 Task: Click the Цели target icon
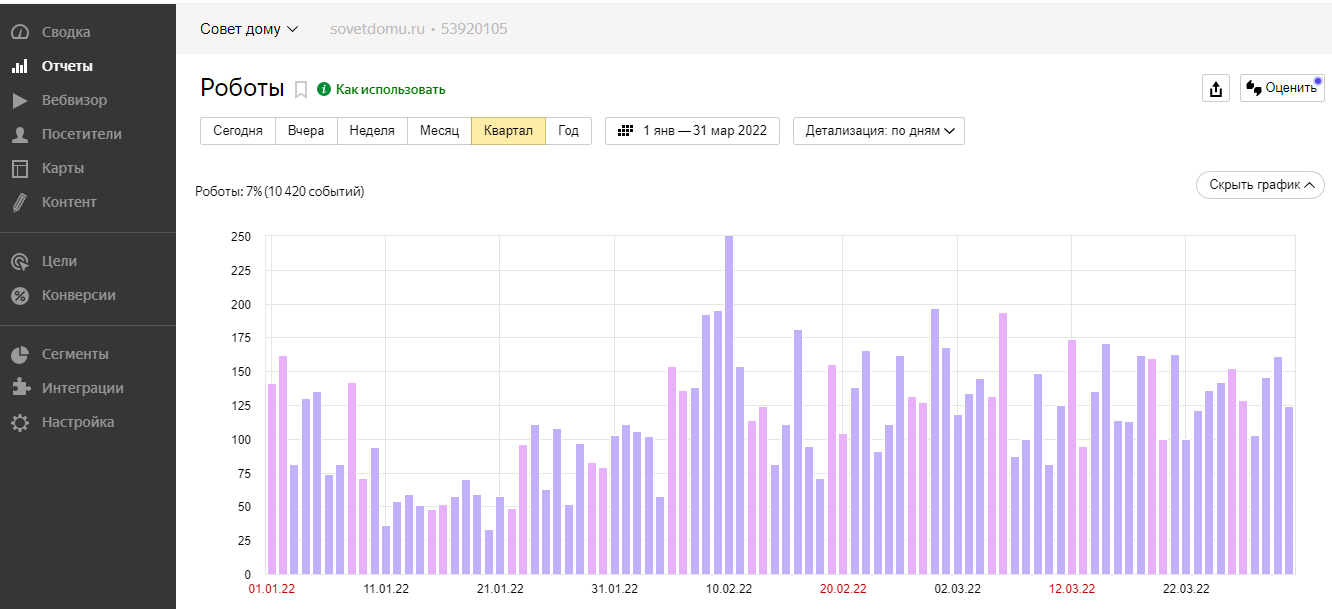(x=19, y=261)
